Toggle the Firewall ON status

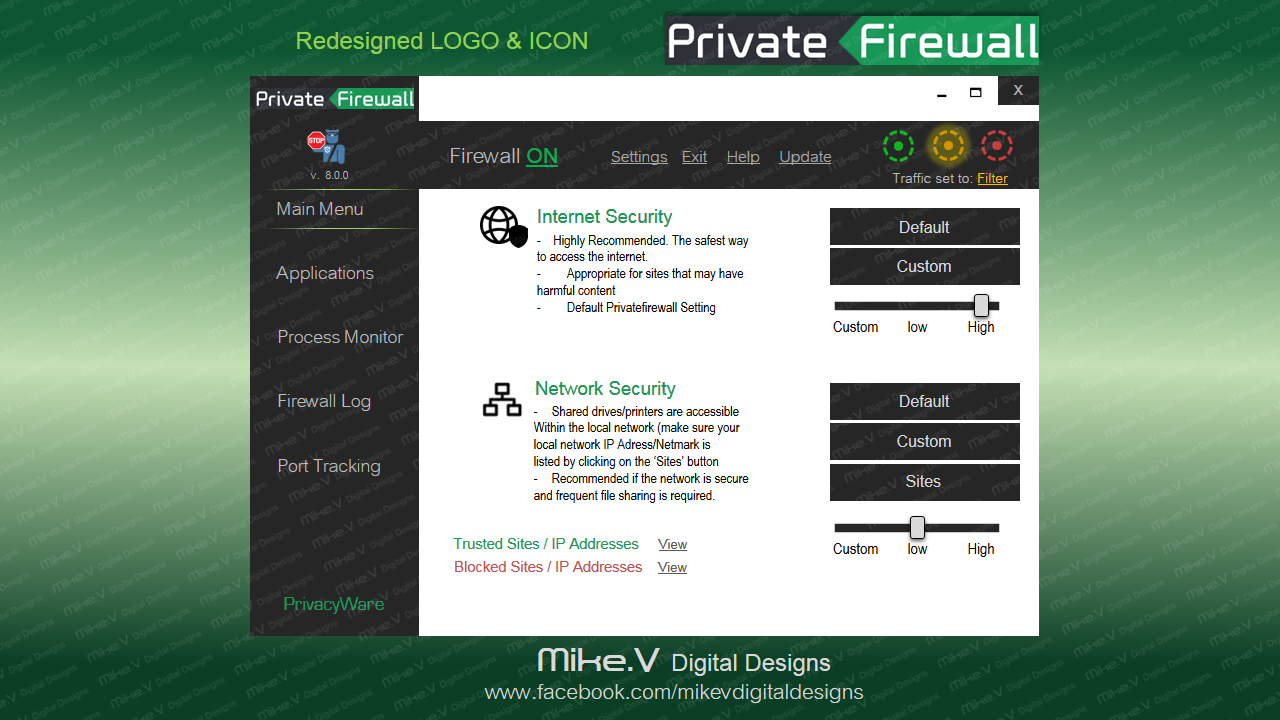pos(542,156)
